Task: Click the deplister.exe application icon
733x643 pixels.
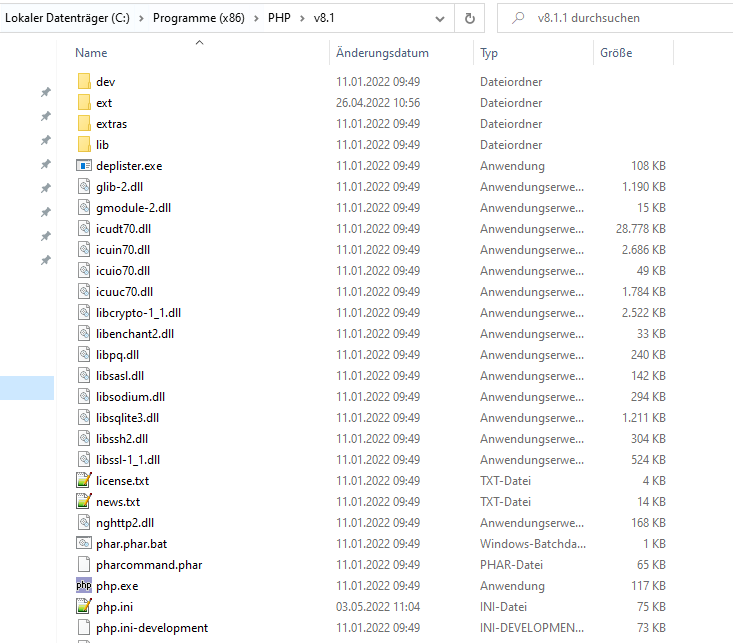Action: pos(84,166)
